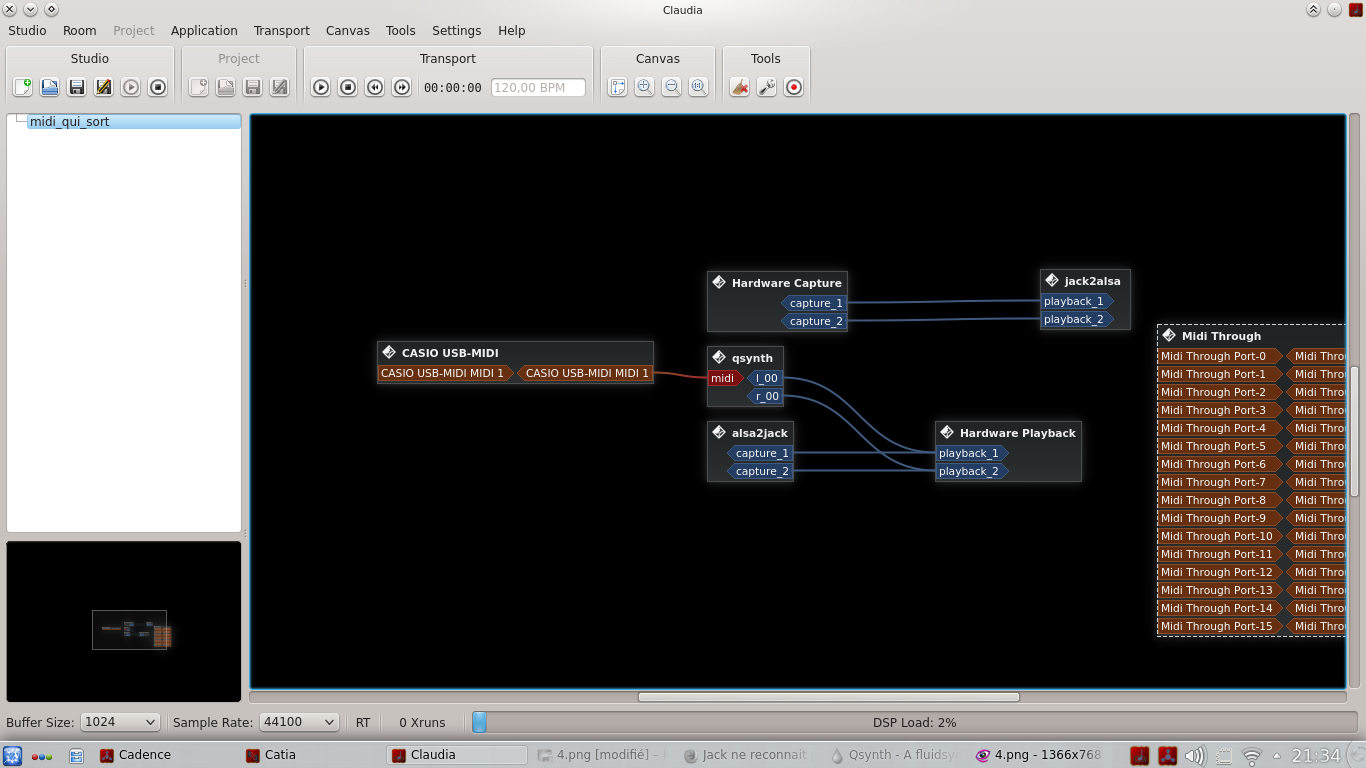
Task: Open the Sample Rate dropdown
Action: point(299,722)
